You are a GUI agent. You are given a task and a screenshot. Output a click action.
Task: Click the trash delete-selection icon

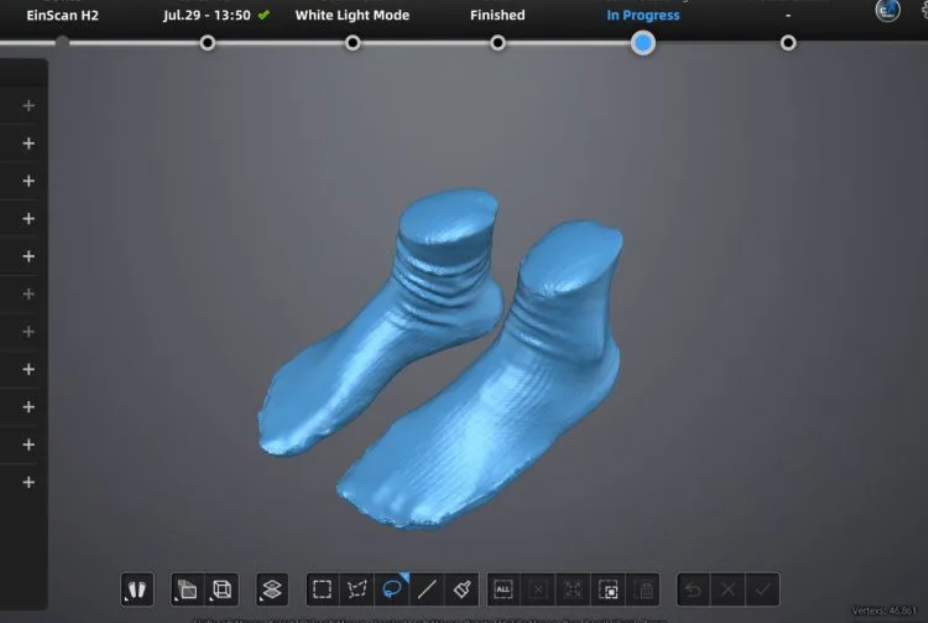[x=643, y=589]
